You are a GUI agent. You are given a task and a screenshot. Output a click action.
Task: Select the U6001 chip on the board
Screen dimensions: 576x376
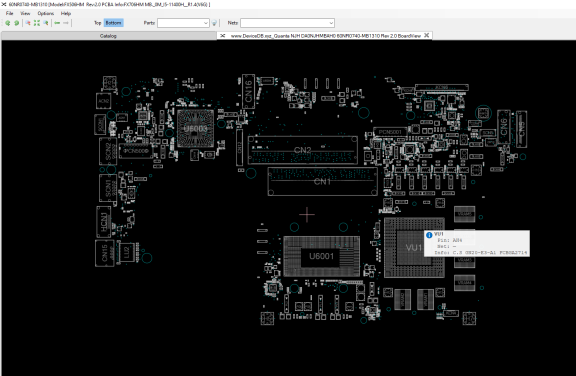(321, 256)
